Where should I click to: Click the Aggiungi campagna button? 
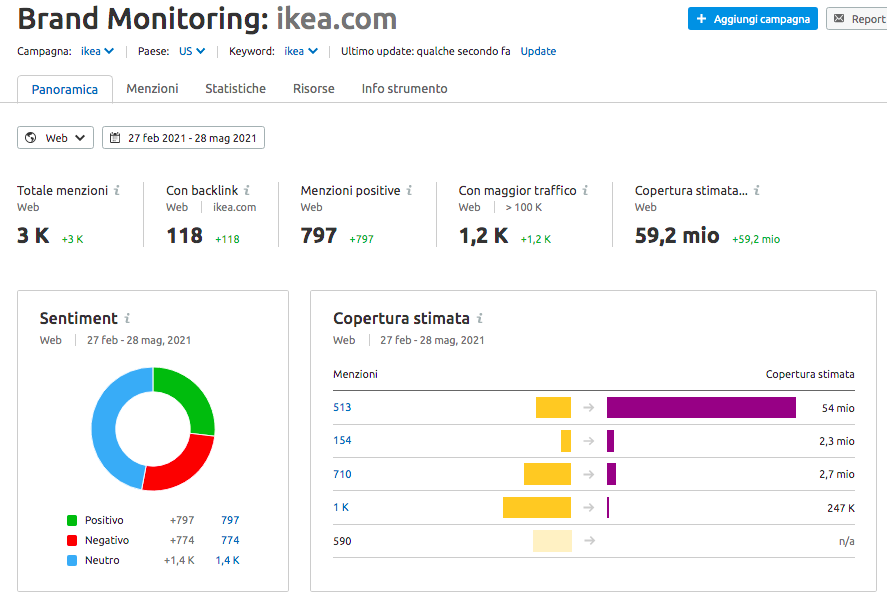[753, 19]
